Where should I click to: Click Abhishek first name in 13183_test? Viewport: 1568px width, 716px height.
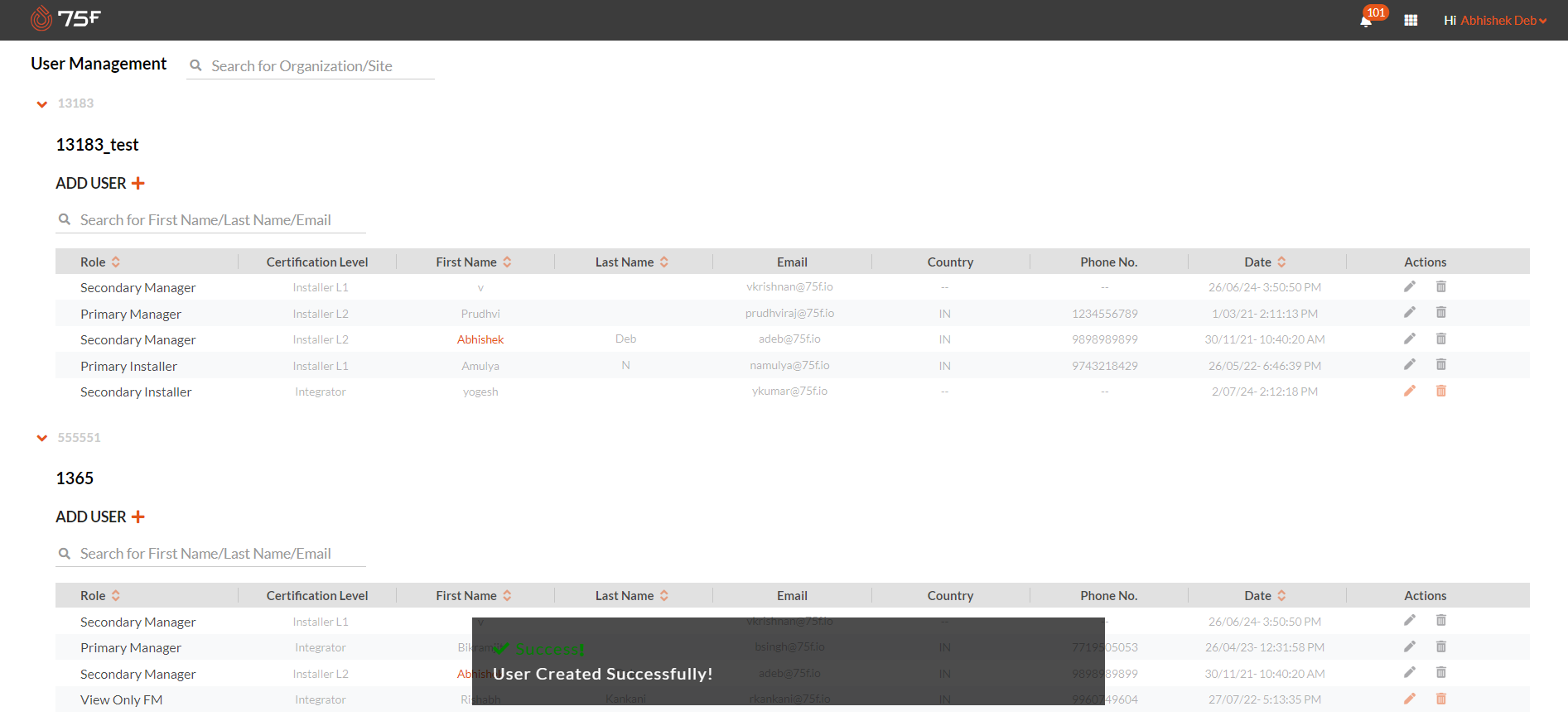pyautogui.click(x=480, y=339)
